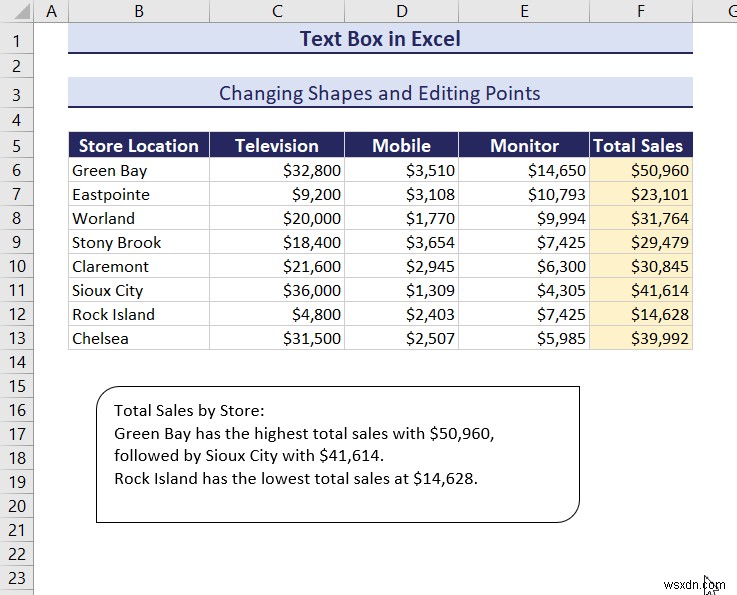Click Chelsea television value $31,500
Screen dimensions: 737x595
coord(277,338)
